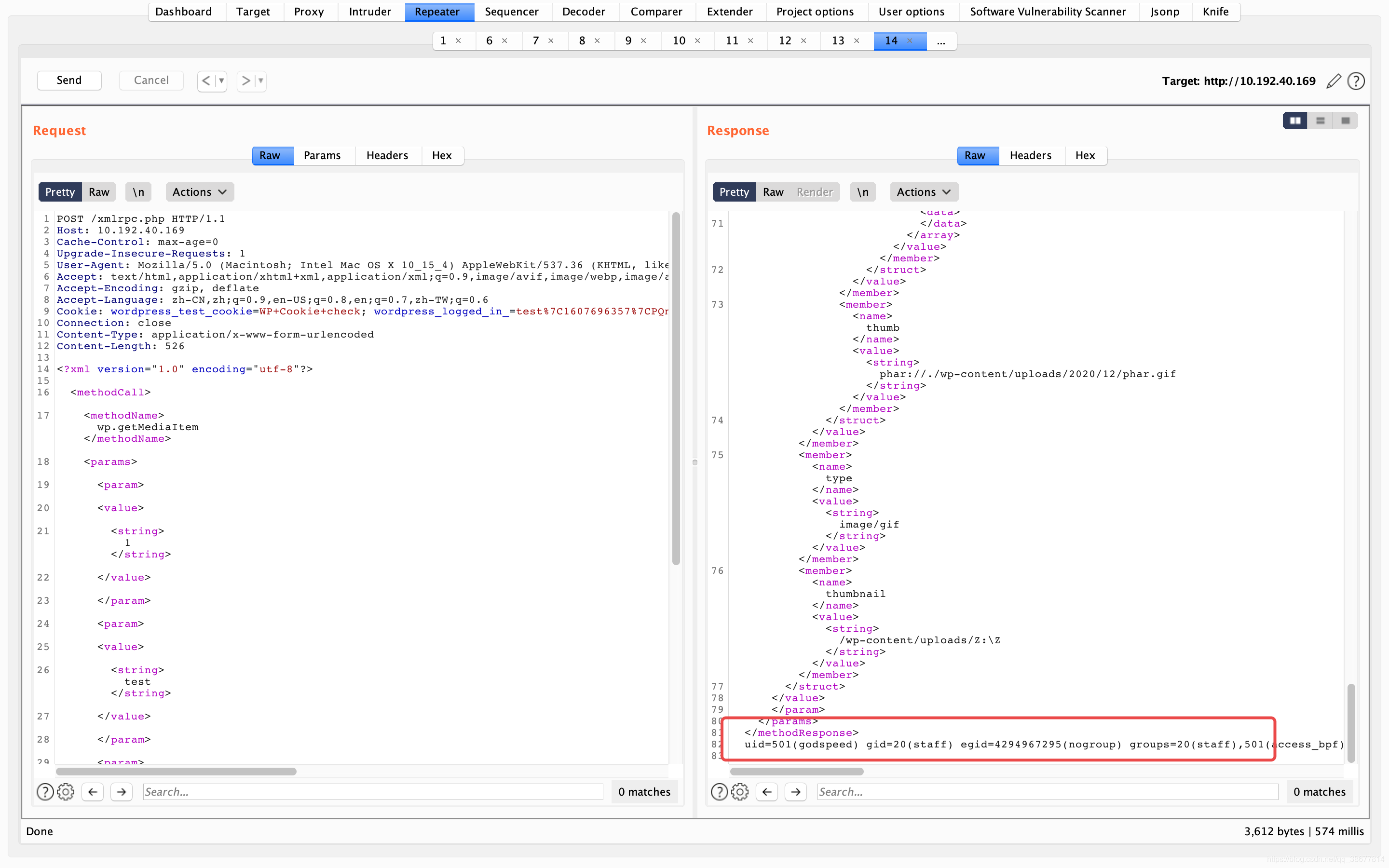This screenshot has height=868, width=1389.
Task: Expand the Response Actions dropdown
Action: click(x=924, y=192)
